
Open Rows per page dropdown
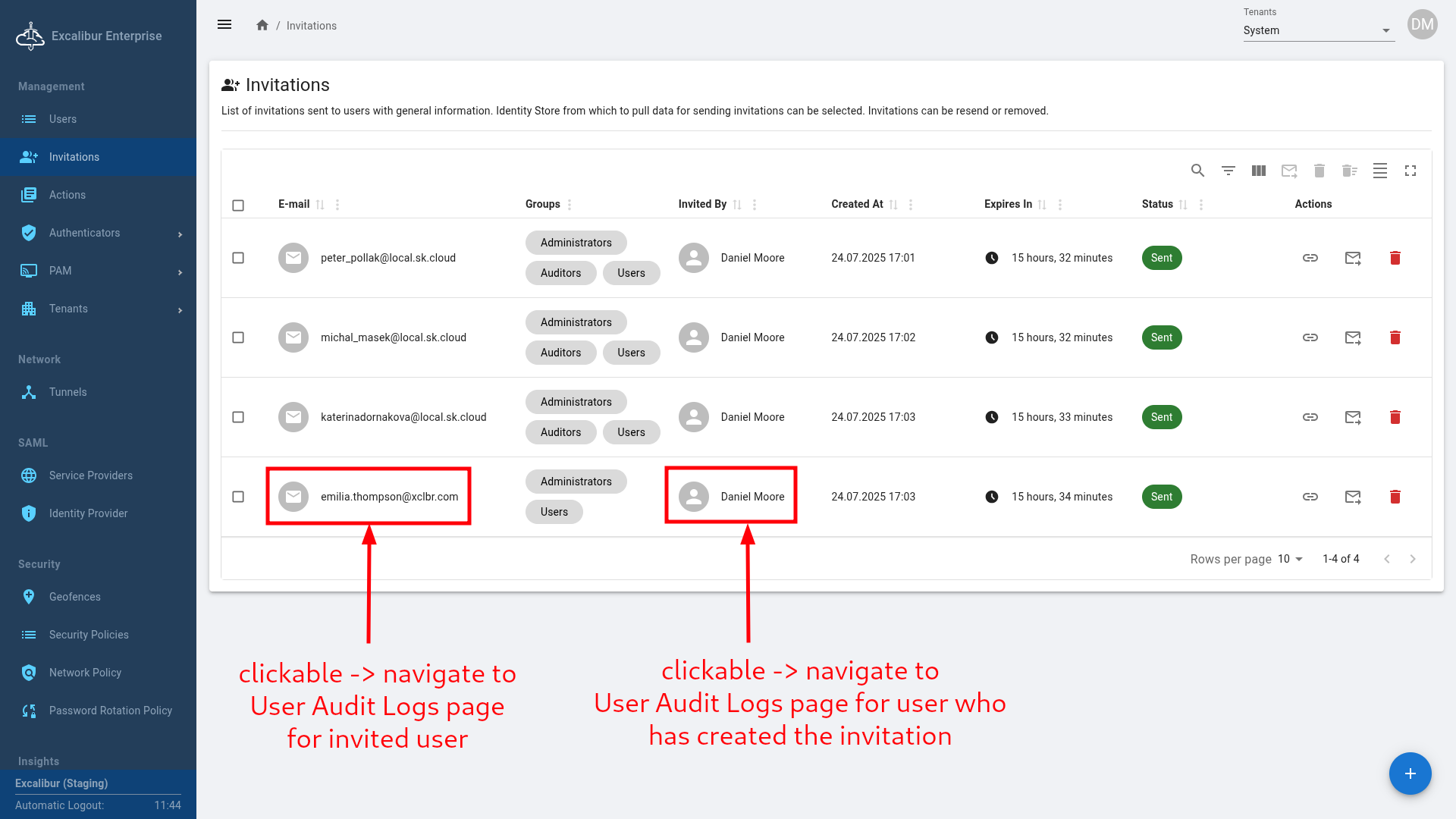coord(1289,559)
